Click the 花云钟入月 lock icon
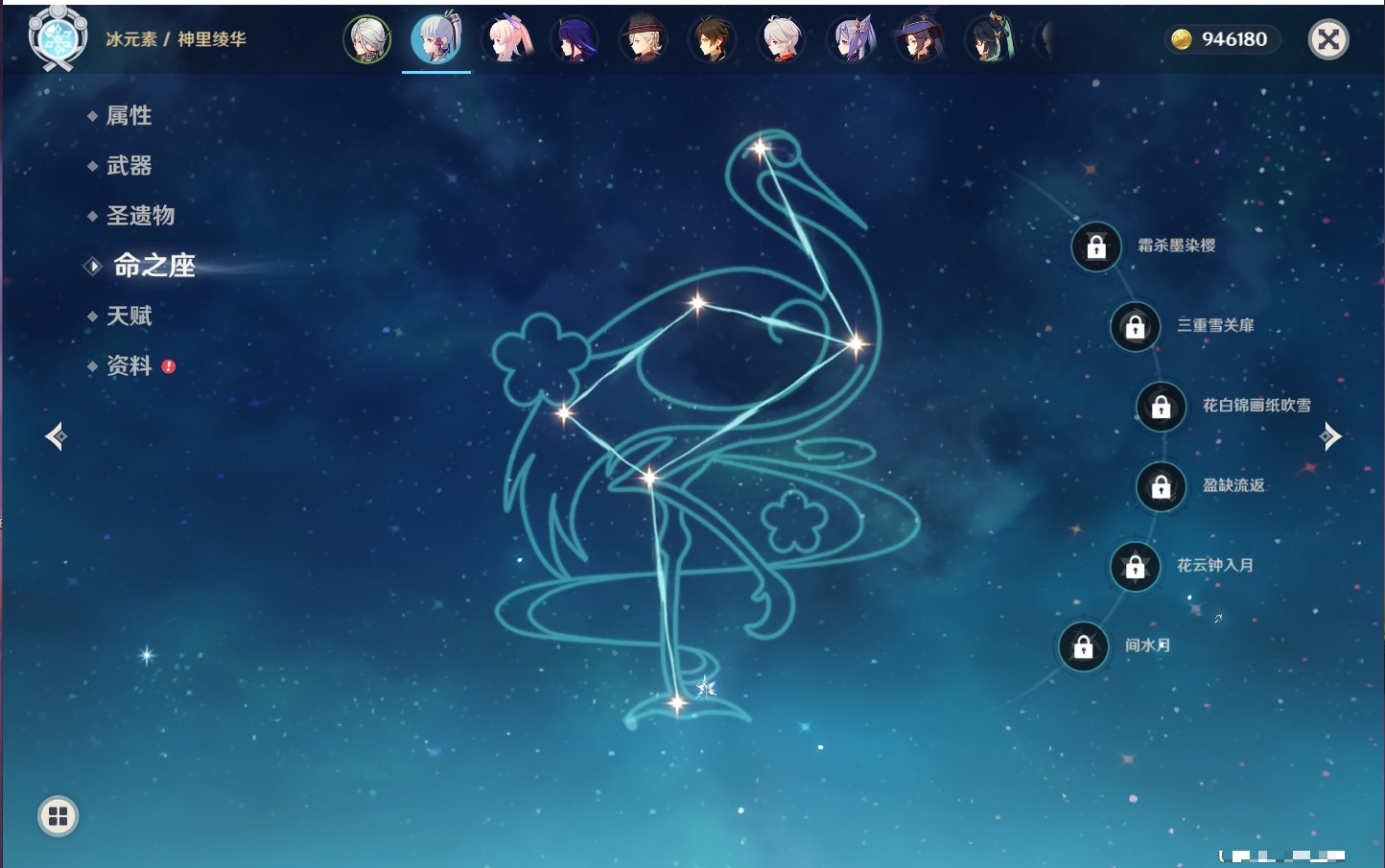Image resolution: width=1385 pixels, height=868 pixels. (1135, 566)
